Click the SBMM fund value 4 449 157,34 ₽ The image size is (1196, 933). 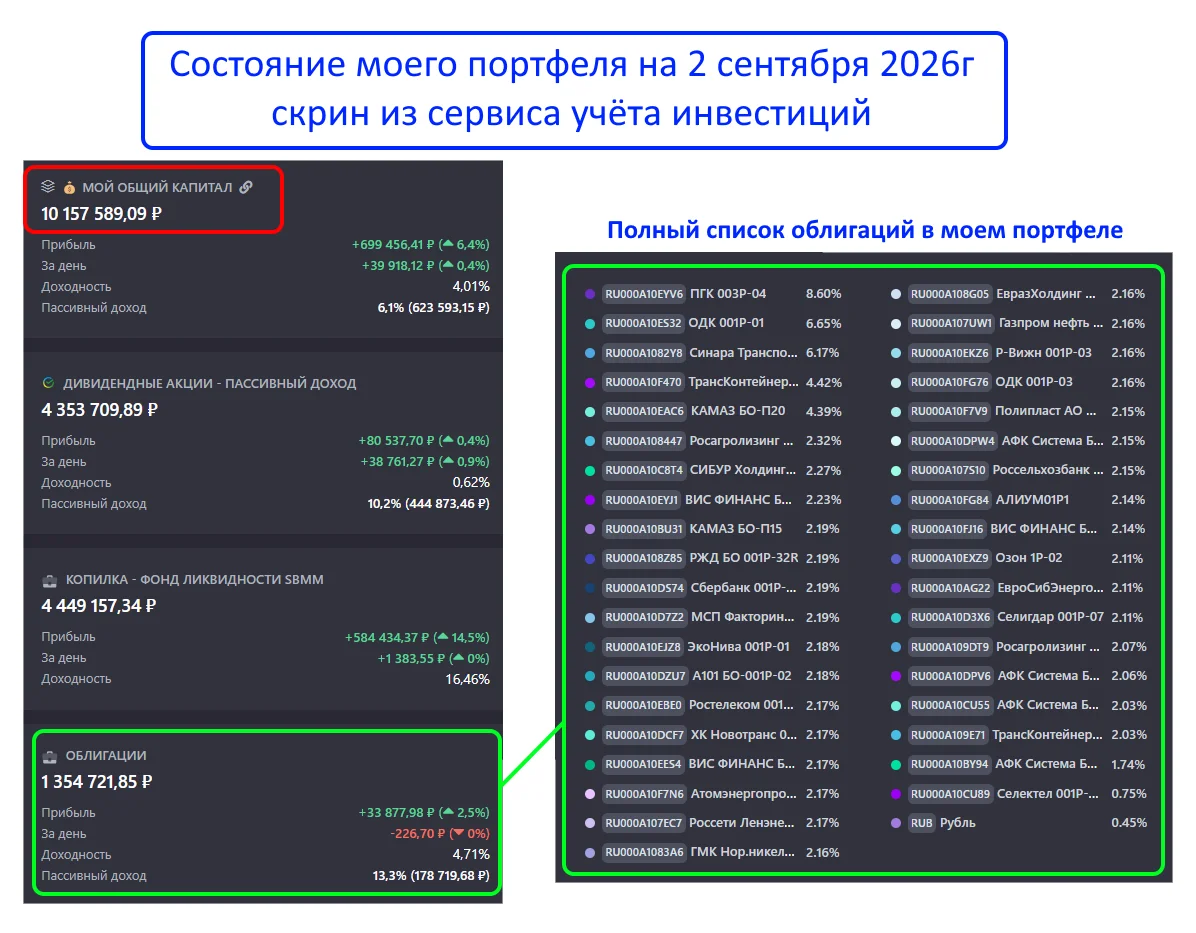pos(98,606)
